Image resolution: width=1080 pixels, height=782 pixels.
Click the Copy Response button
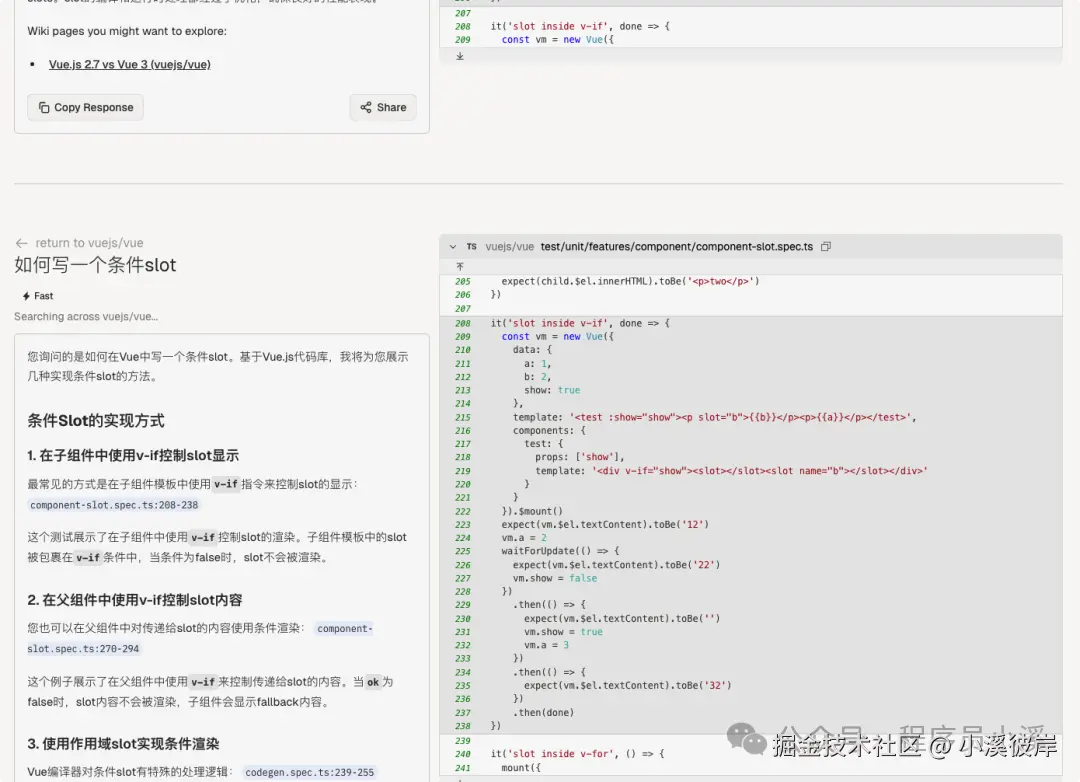coord(85,107)
